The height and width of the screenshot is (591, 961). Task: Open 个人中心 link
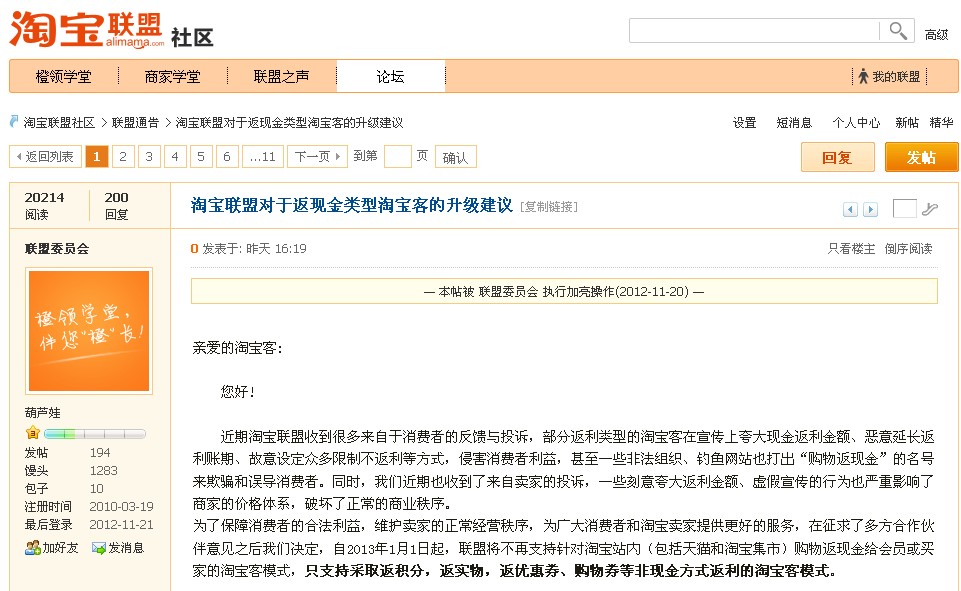856,123
